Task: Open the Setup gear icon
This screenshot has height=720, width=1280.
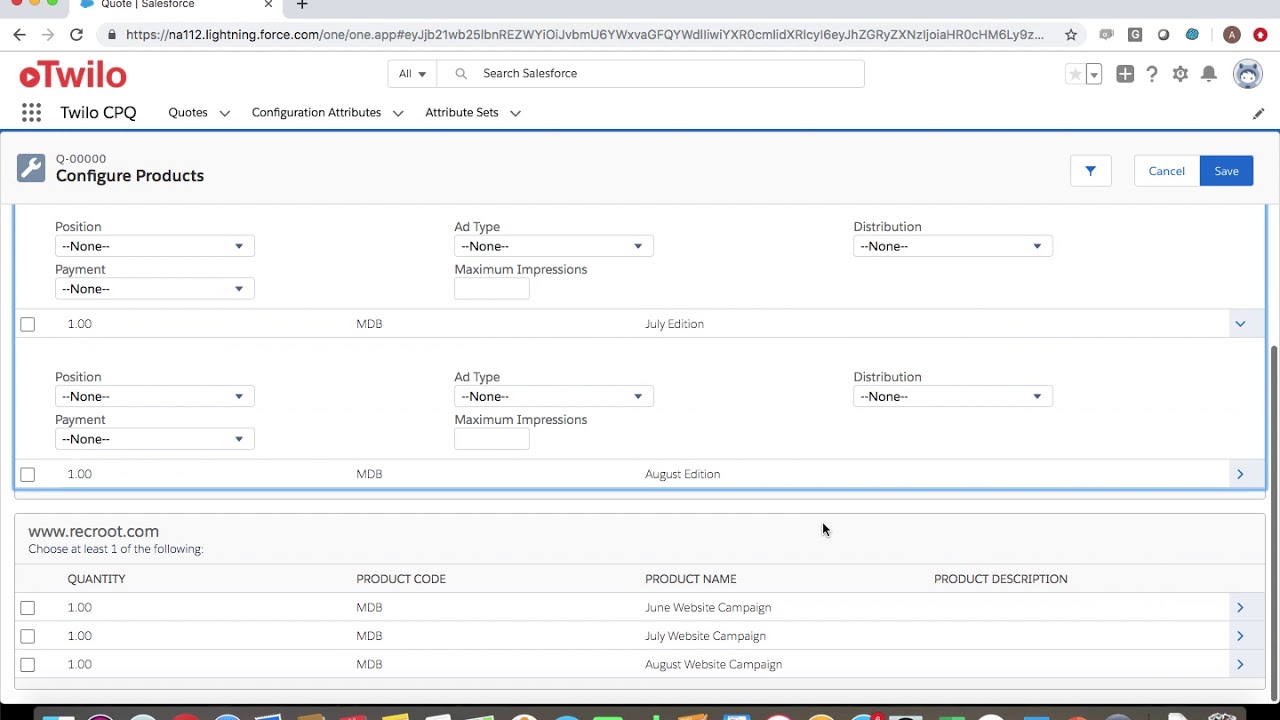Action: 1180,74
